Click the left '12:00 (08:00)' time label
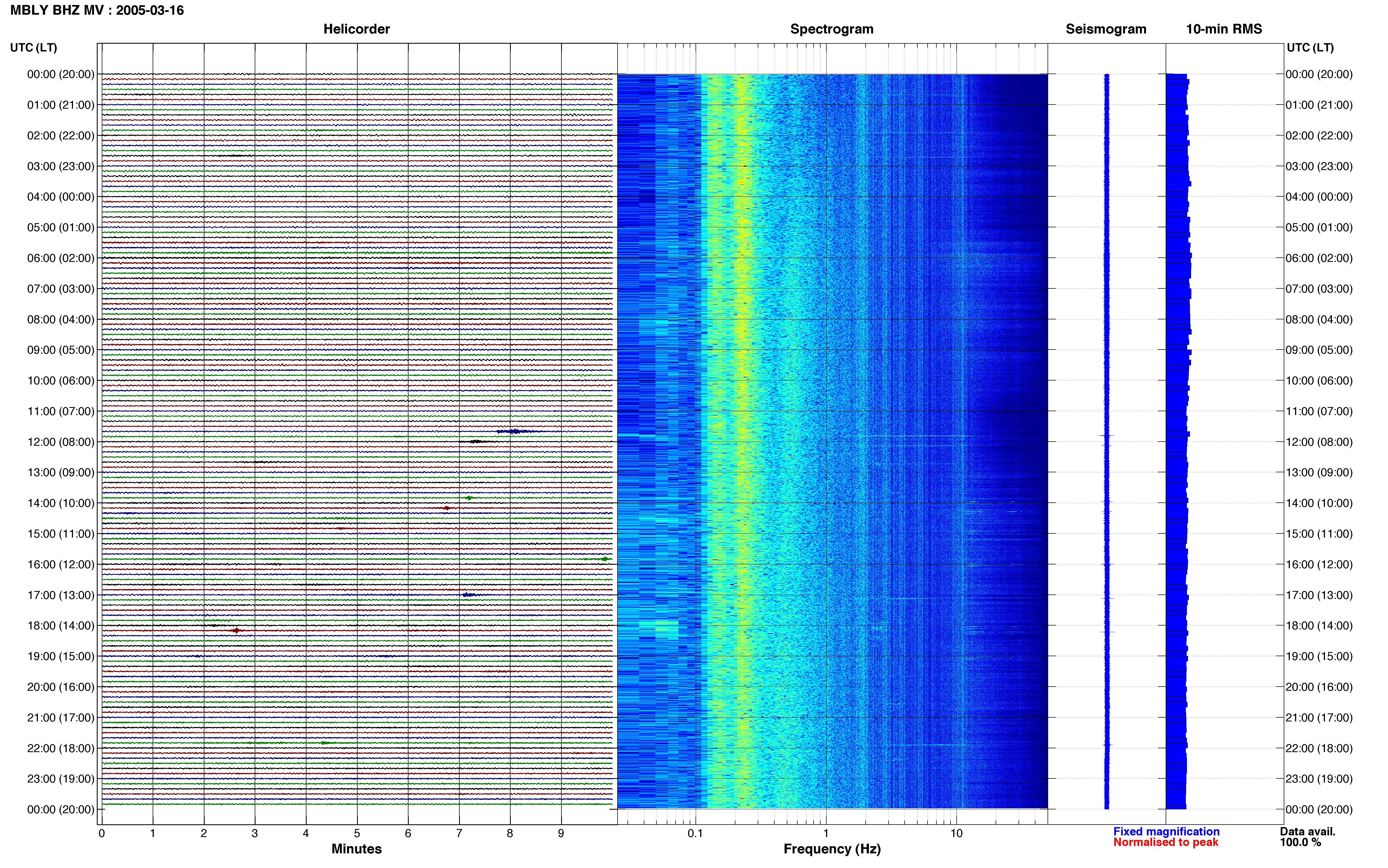This screenshot has width=1388, height=868. pyautogui.click(x=61, y=442)
